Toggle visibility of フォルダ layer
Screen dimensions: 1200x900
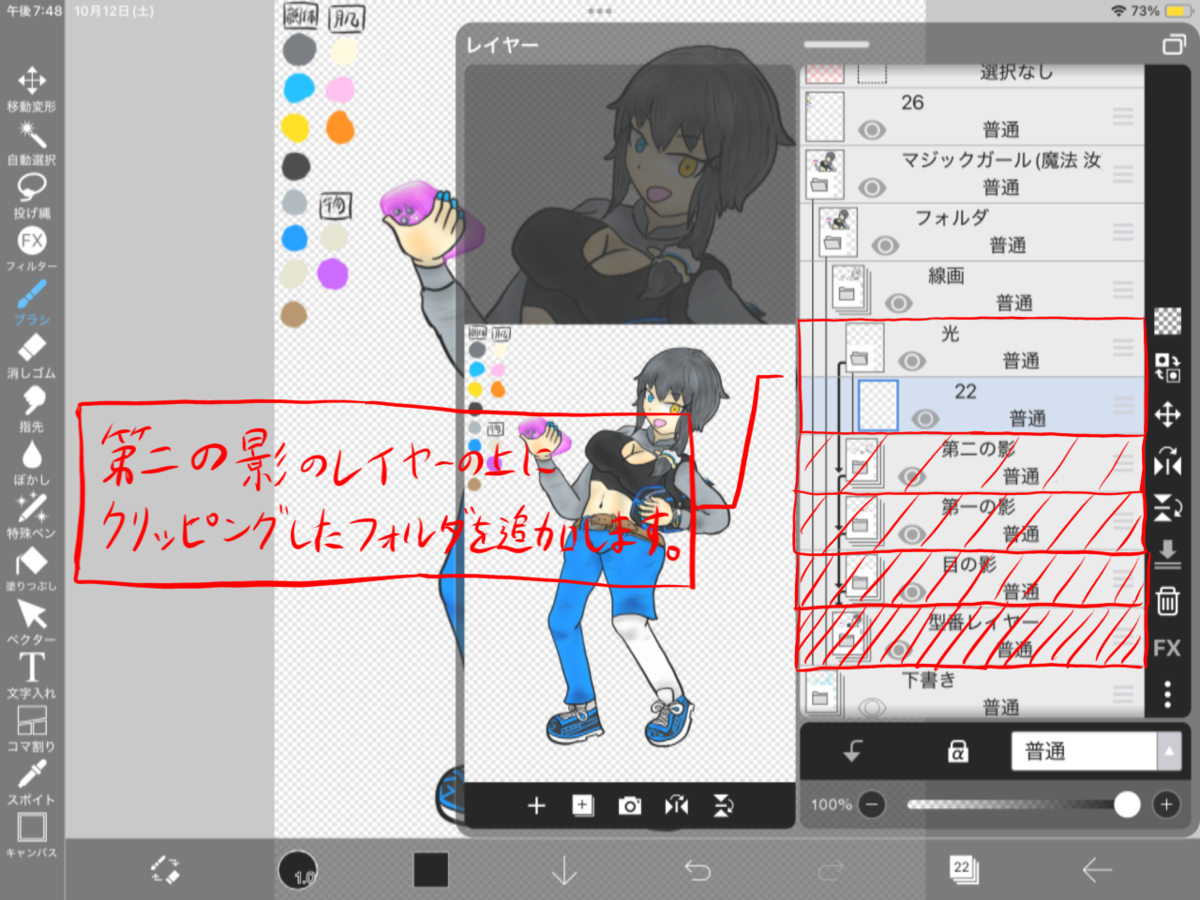885,245
